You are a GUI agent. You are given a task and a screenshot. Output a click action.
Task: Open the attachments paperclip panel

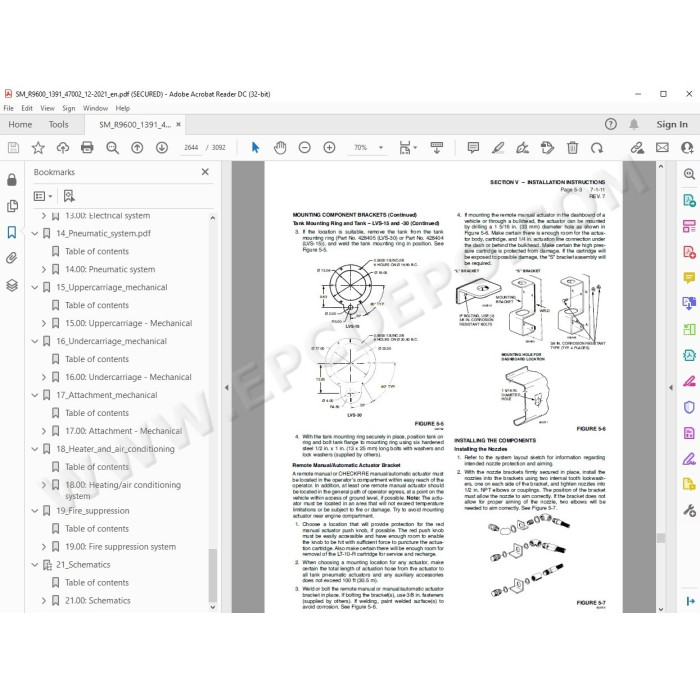12,258
